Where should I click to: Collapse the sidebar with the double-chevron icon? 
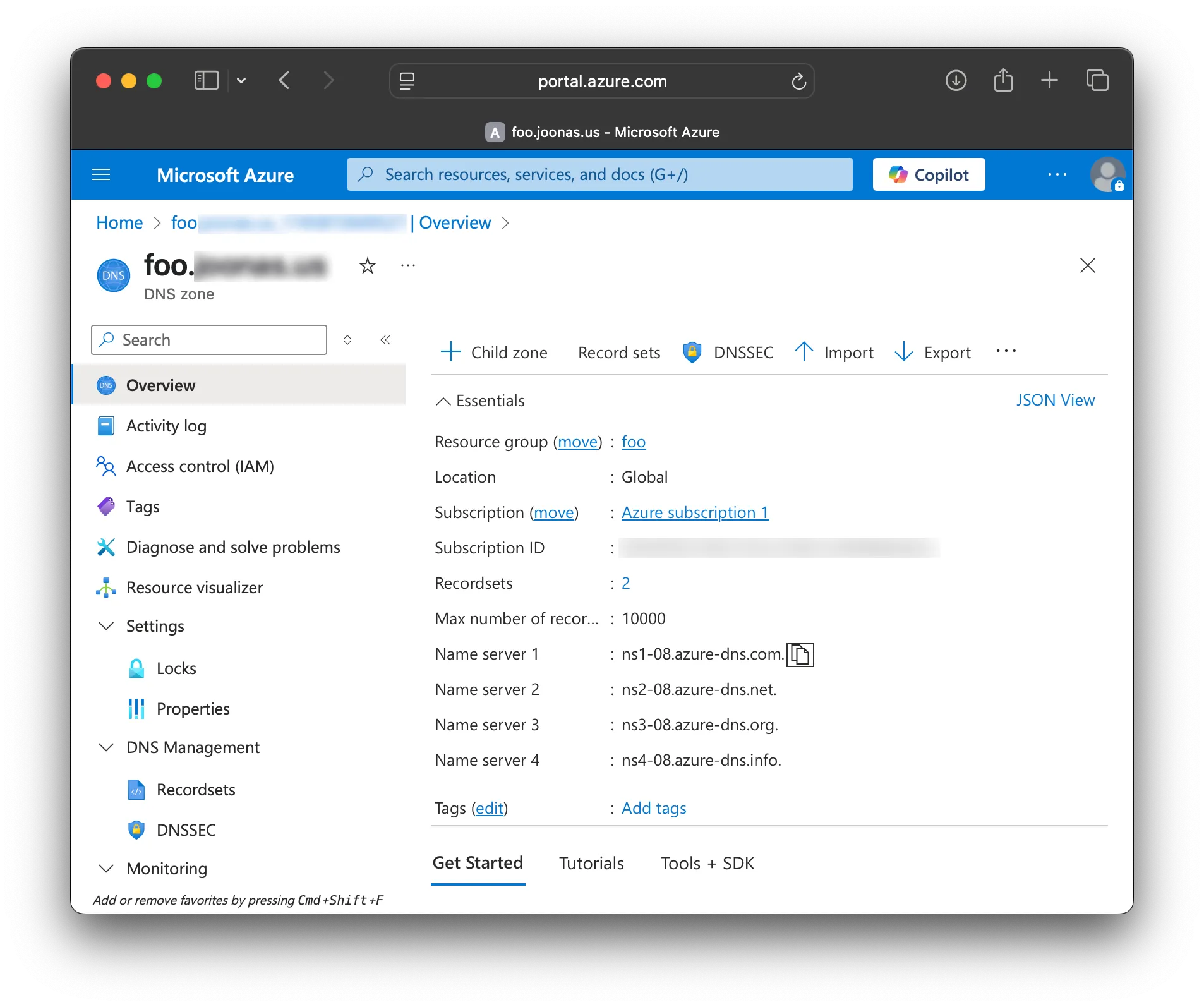pyautogui.click(x=385, y=340)
